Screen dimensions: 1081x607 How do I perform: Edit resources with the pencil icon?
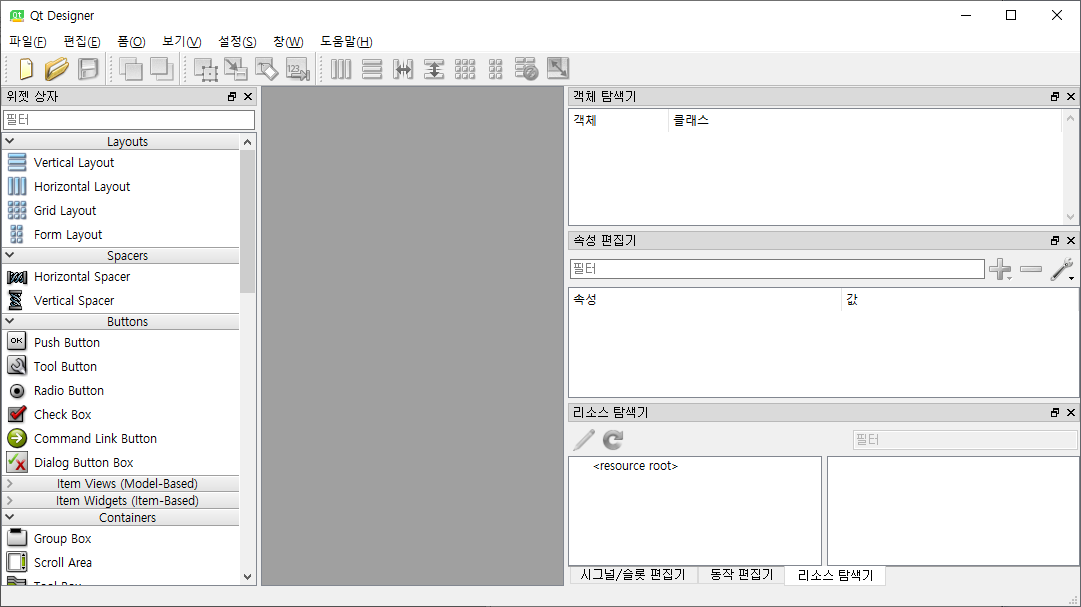tap(584, 439)
